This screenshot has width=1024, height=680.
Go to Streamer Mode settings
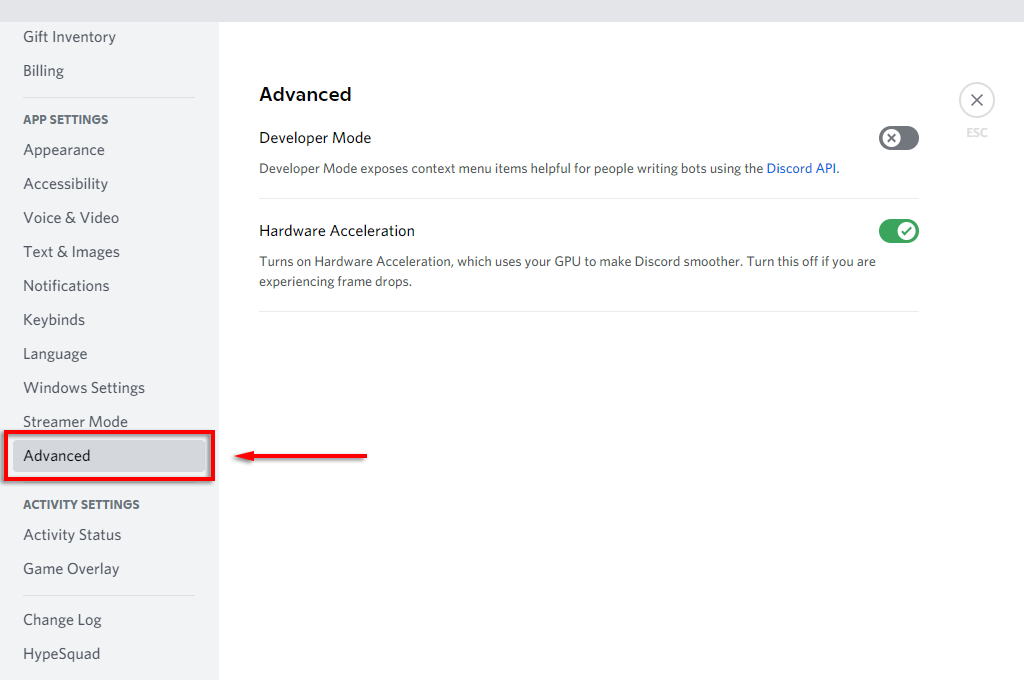click(76, 422)
